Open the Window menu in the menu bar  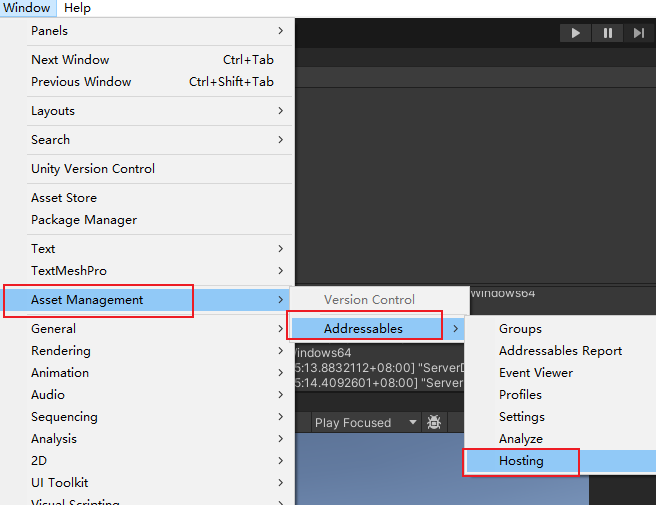(28, 8)
